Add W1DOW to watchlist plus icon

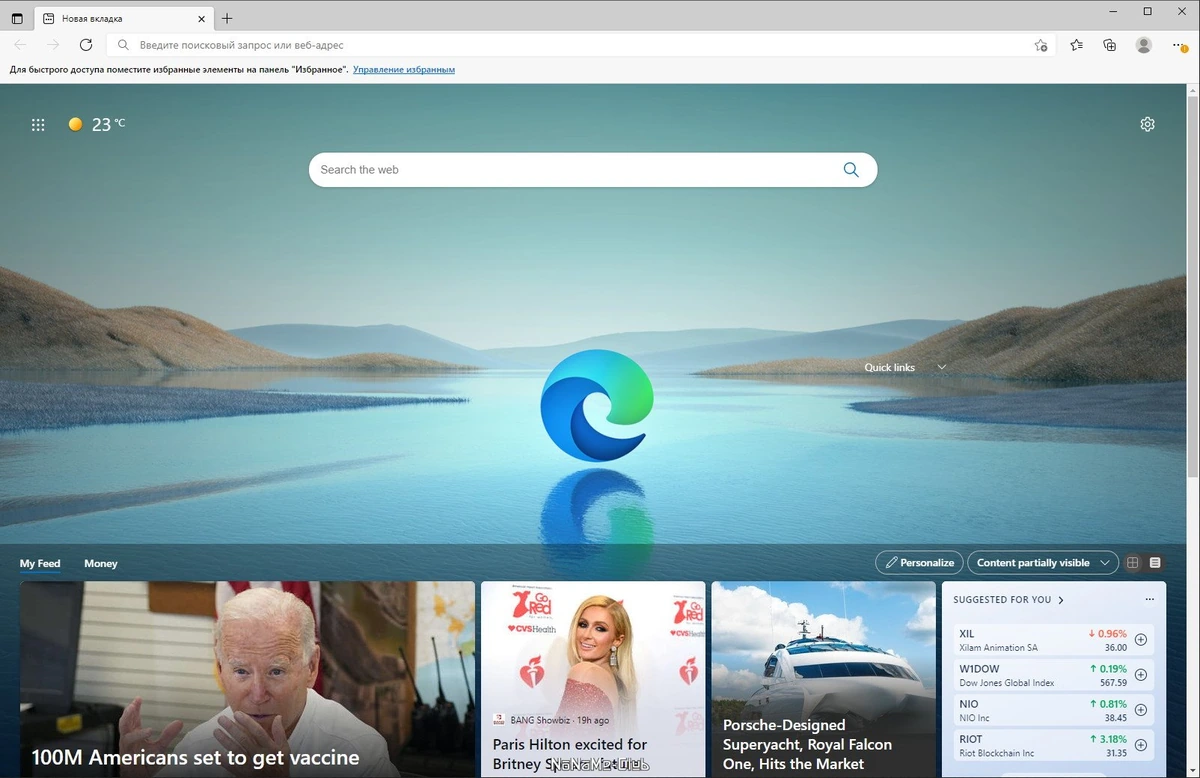pos(1141,675)
